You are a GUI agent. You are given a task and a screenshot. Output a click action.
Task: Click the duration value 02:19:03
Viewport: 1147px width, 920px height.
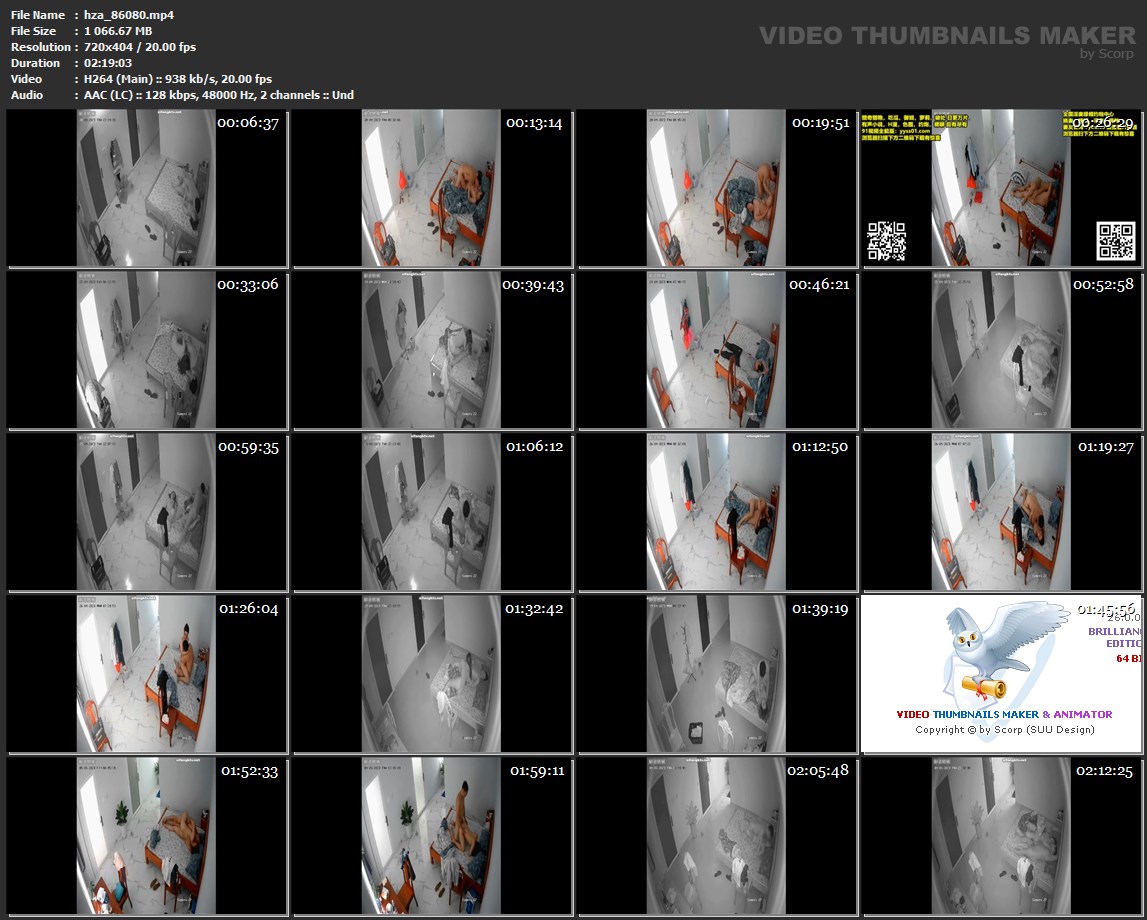click(x=108, y=63)
